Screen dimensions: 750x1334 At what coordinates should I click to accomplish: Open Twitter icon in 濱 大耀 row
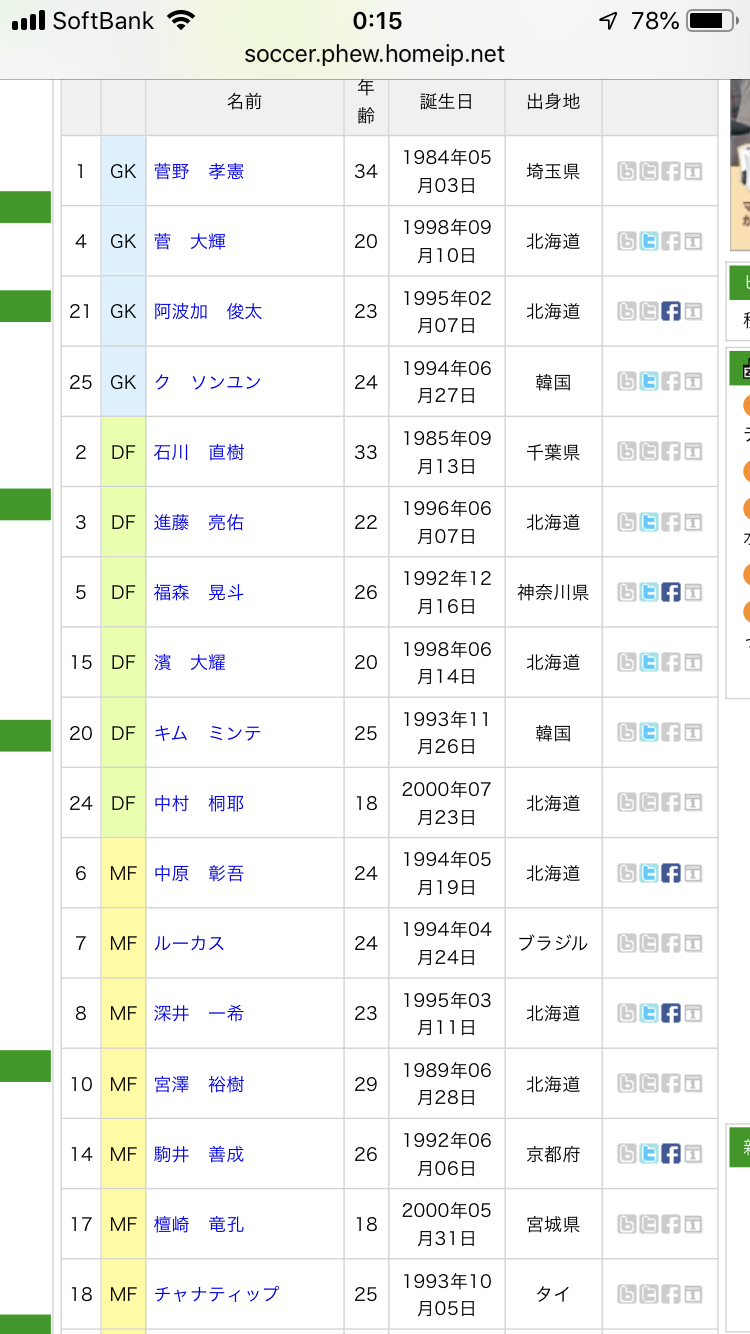point(649,662)
